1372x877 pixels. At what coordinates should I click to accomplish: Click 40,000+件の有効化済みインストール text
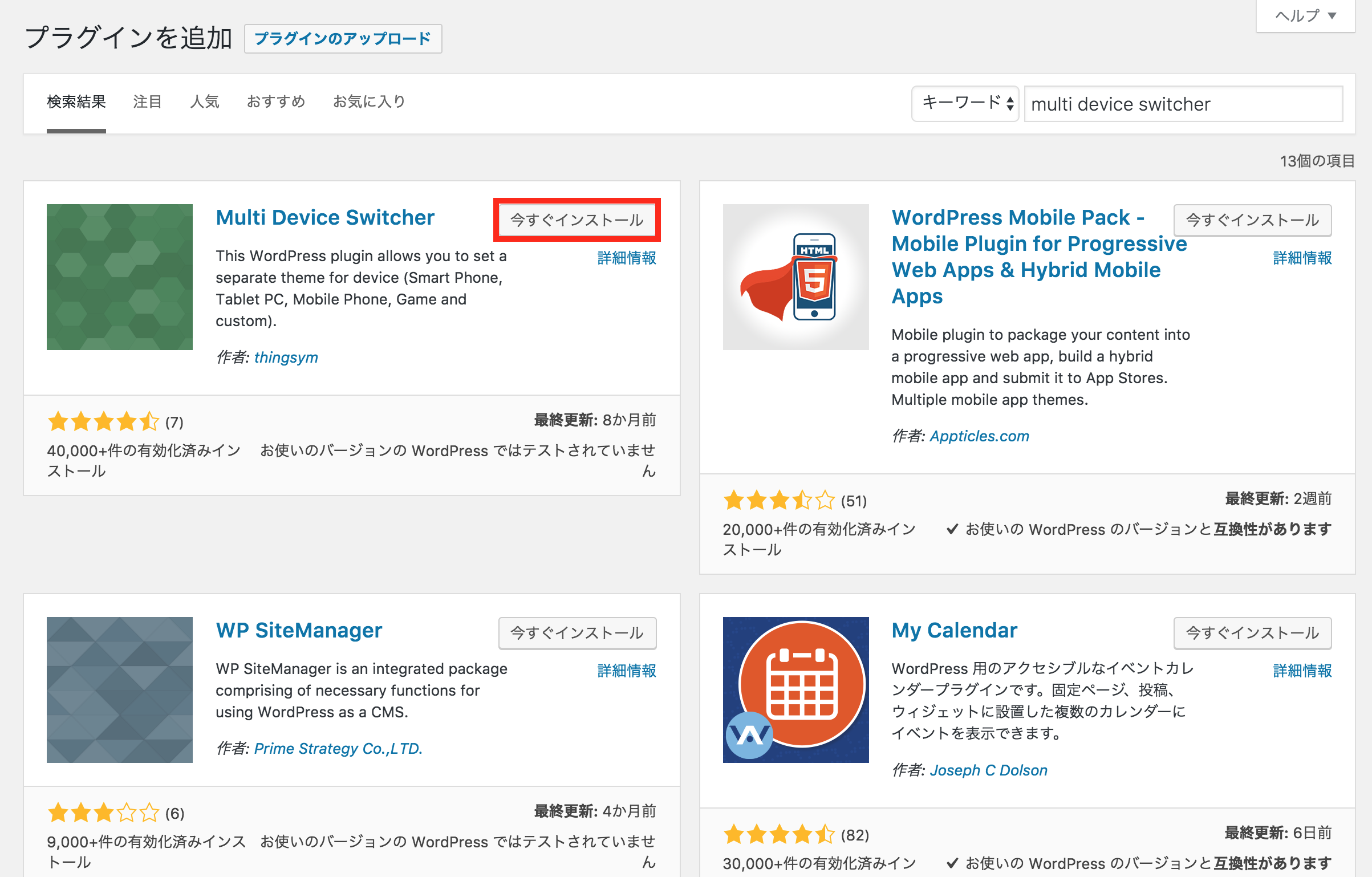(x=144, y=461)
